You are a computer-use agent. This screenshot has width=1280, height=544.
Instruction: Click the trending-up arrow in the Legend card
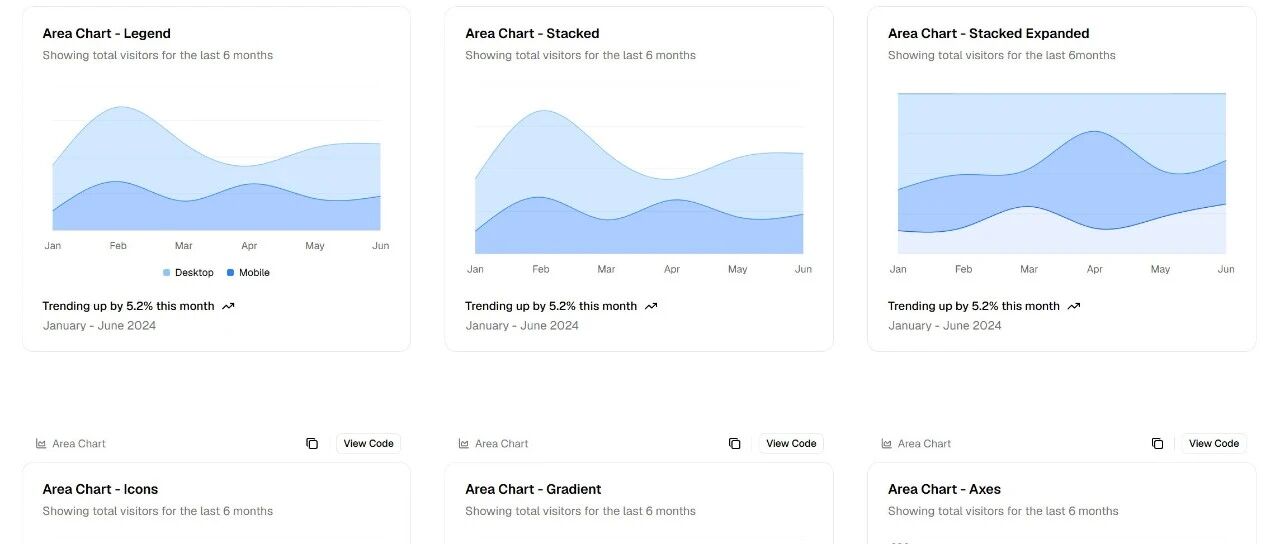(x=228, y=306)
